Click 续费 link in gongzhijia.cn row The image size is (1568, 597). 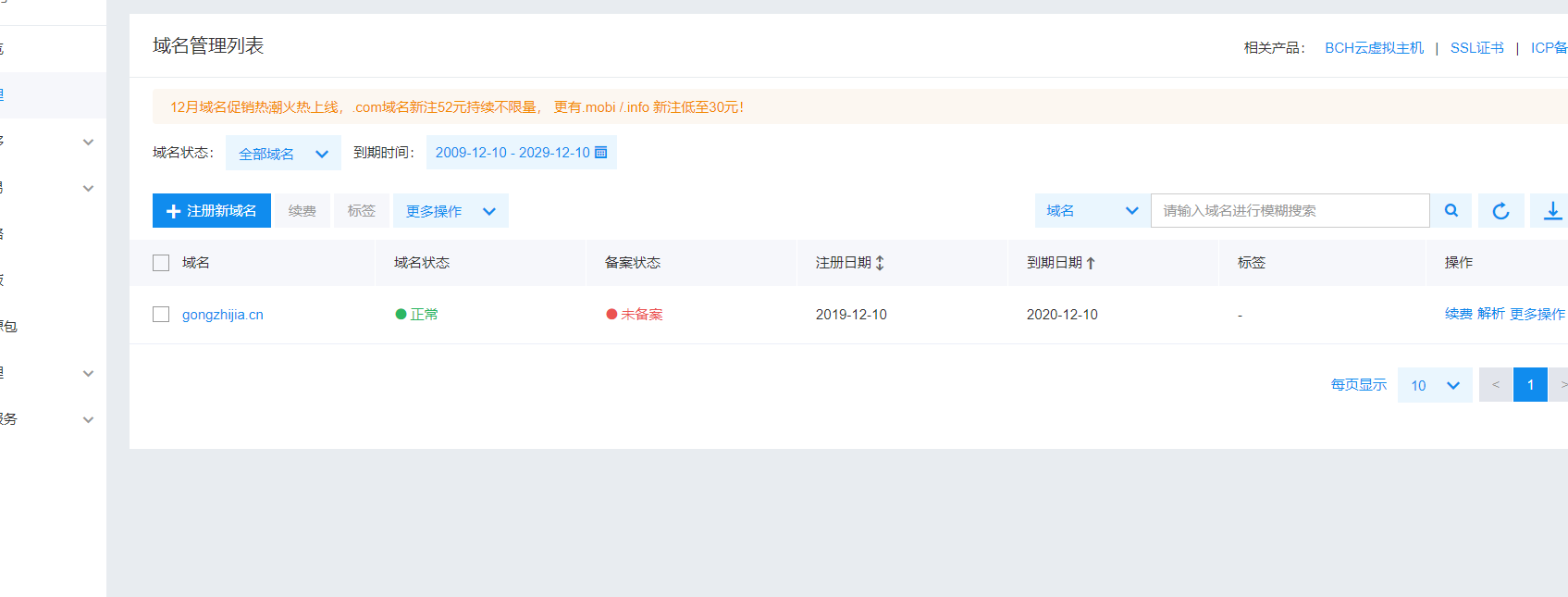(1459, 315)
